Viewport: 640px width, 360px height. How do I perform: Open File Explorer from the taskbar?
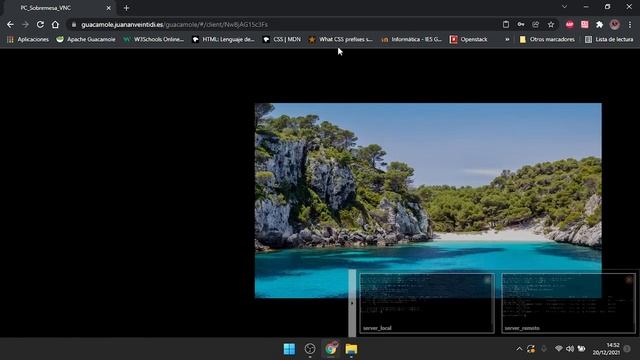point(351,349)
